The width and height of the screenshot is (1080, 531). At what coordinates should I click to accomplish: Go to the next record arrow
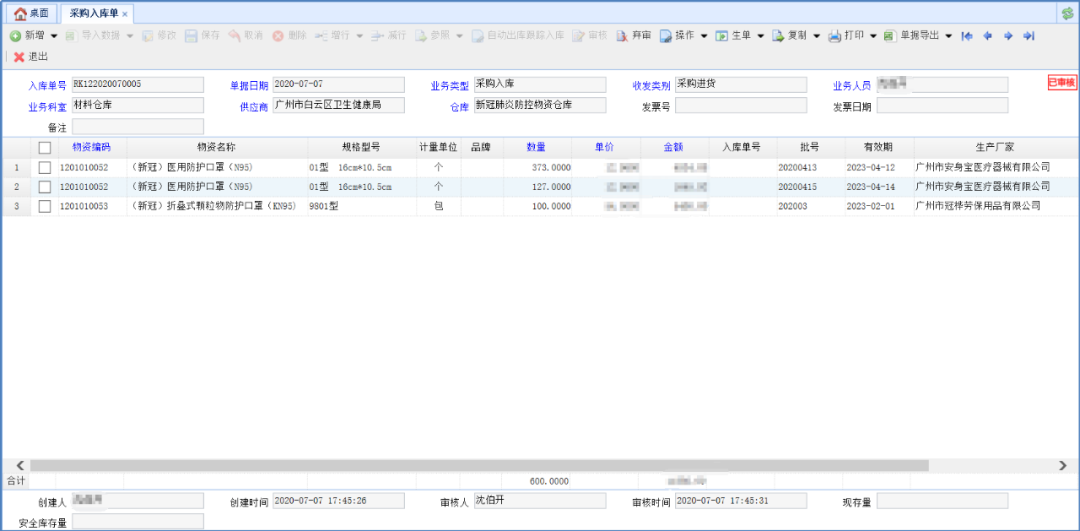pyautogui.click(x=1008, y=36)
